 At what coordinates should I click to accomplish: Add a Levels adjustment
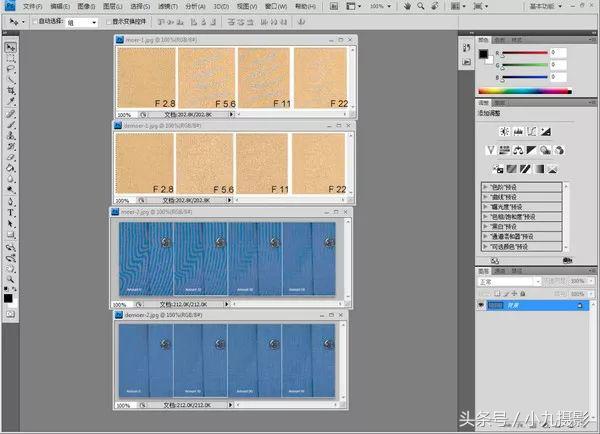pyautogui.click(x=519, y=132)
